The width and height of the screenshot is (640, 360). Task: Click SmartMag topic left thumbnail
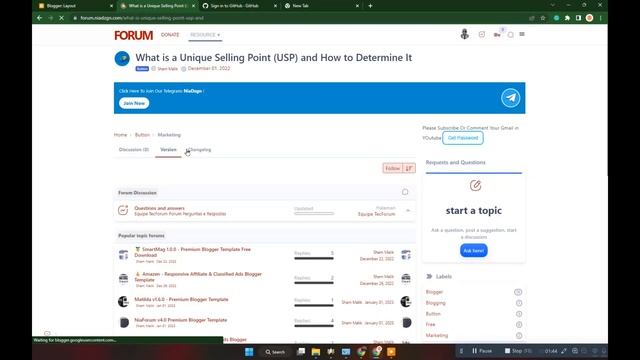pyautogui.click(x=123, y=255)
